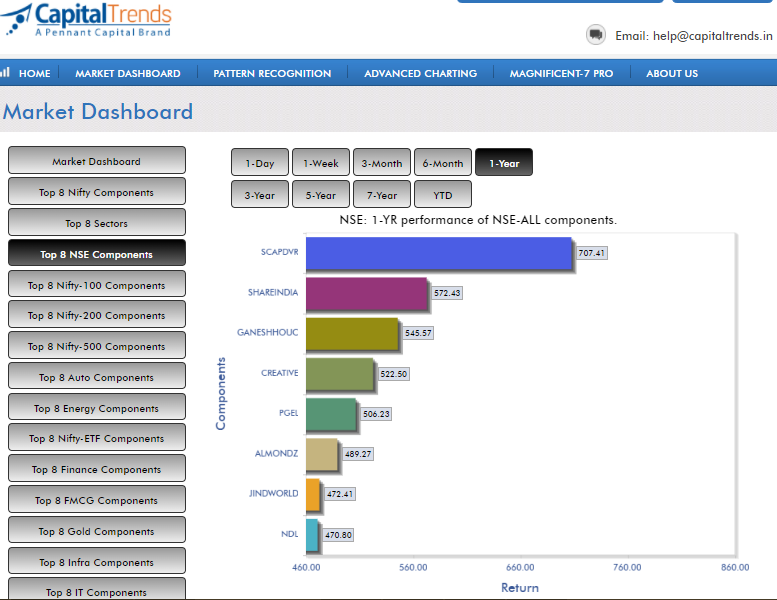The height and width of the screenshot is (600, 777).
Task: Open Top 8 Infra Components
Action: coord(97,561)
